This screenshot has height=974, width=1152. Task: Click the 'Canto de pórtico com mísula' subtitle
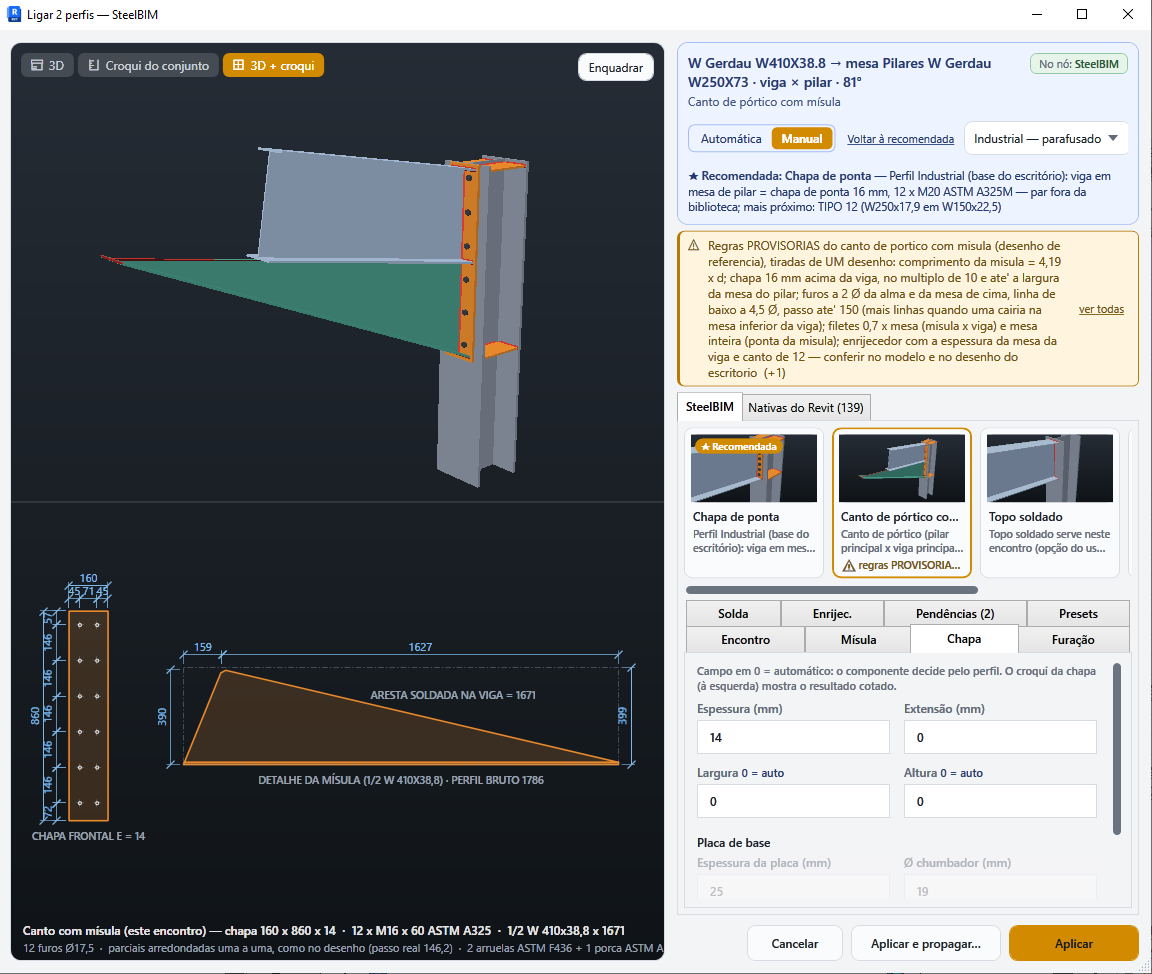(764, 102)
